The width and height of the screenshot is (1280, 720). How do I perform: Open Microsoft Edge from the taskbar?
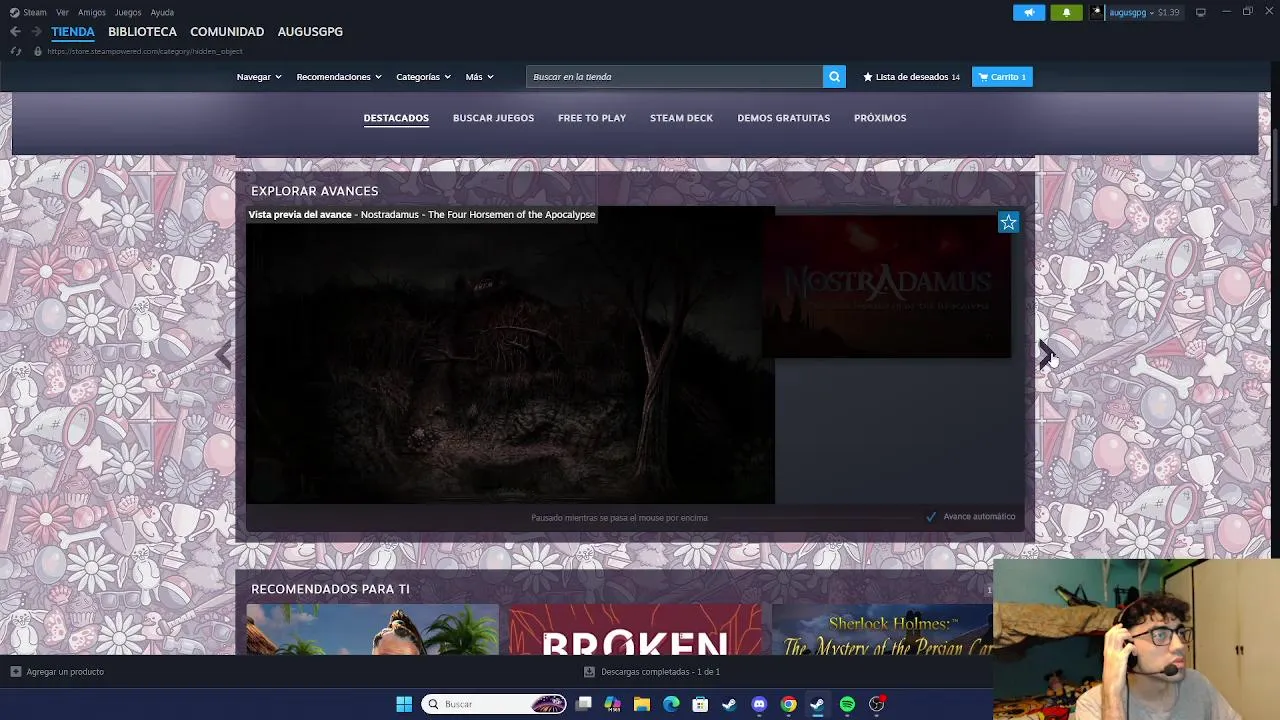pos(671,704)
